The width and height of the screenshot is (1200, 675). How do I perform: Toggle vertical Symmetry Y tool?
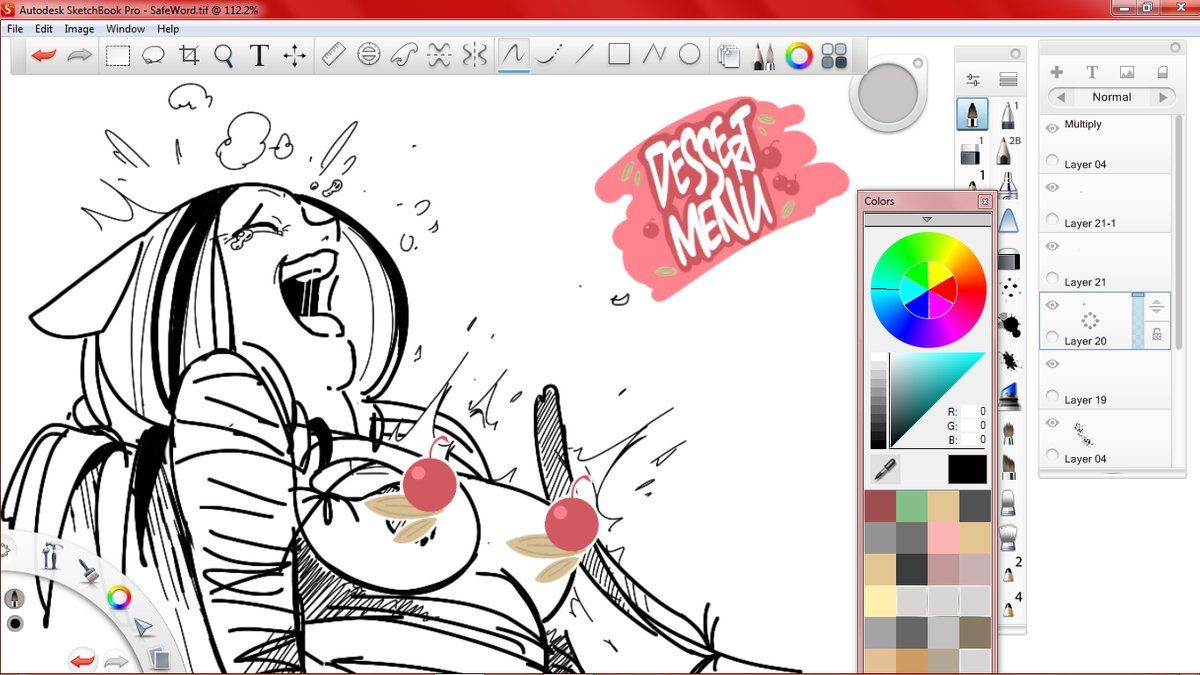tap(473, 55)
